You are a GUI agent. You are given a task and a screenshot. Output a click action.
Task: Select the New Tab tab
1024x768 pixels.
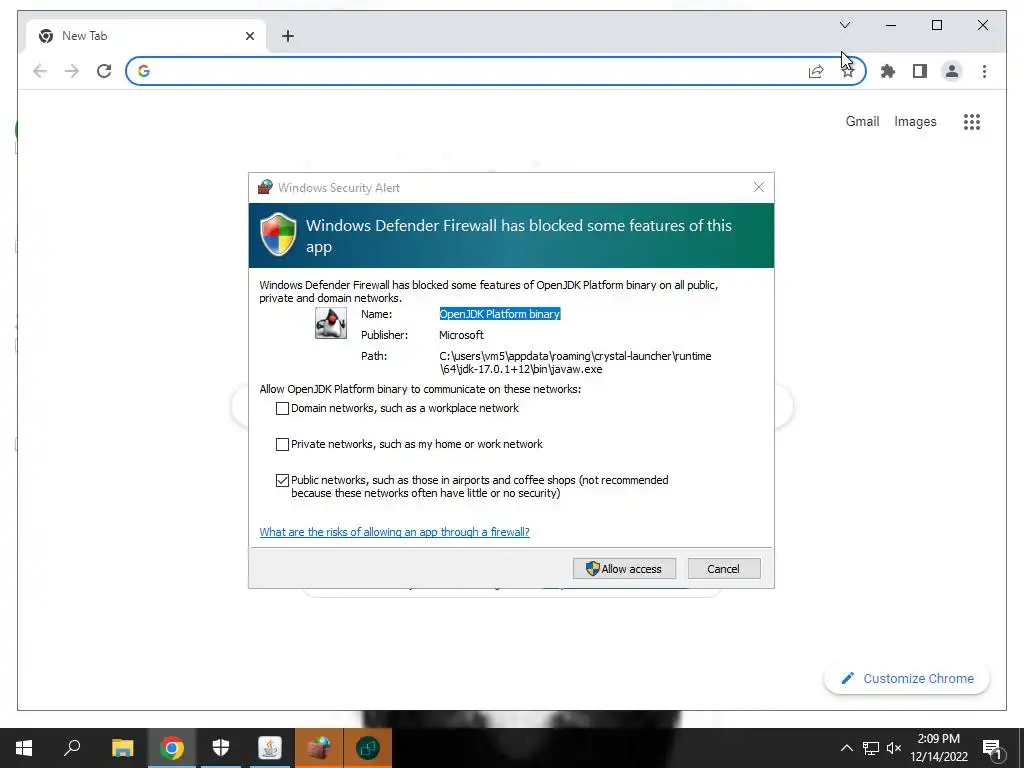[x=146, y=36]
